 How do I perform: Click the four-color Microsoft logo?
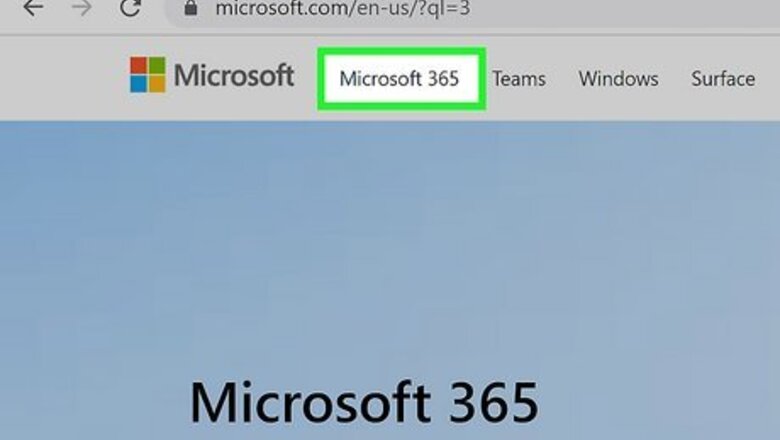147,75
